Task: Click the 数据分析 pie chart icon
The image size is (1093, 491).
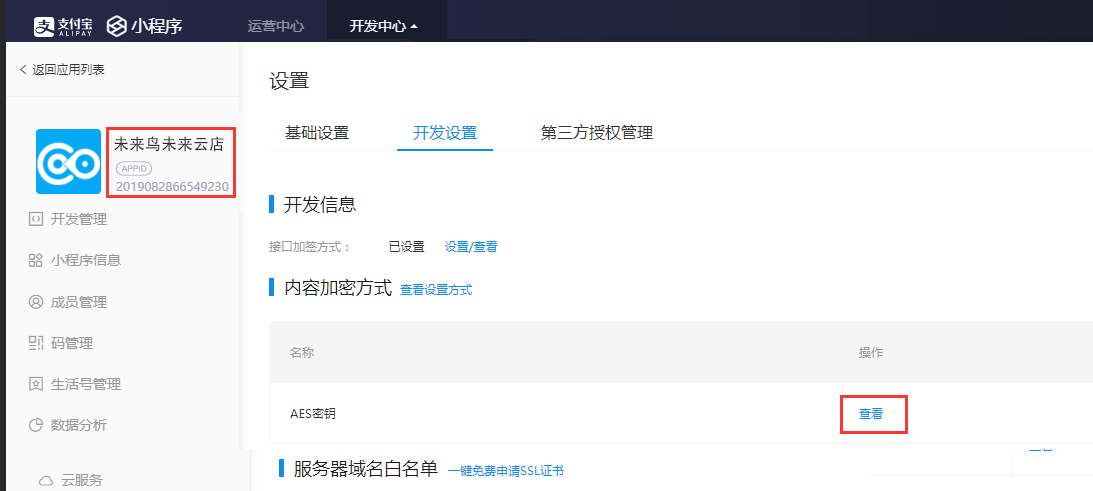Action: [36, 425]
